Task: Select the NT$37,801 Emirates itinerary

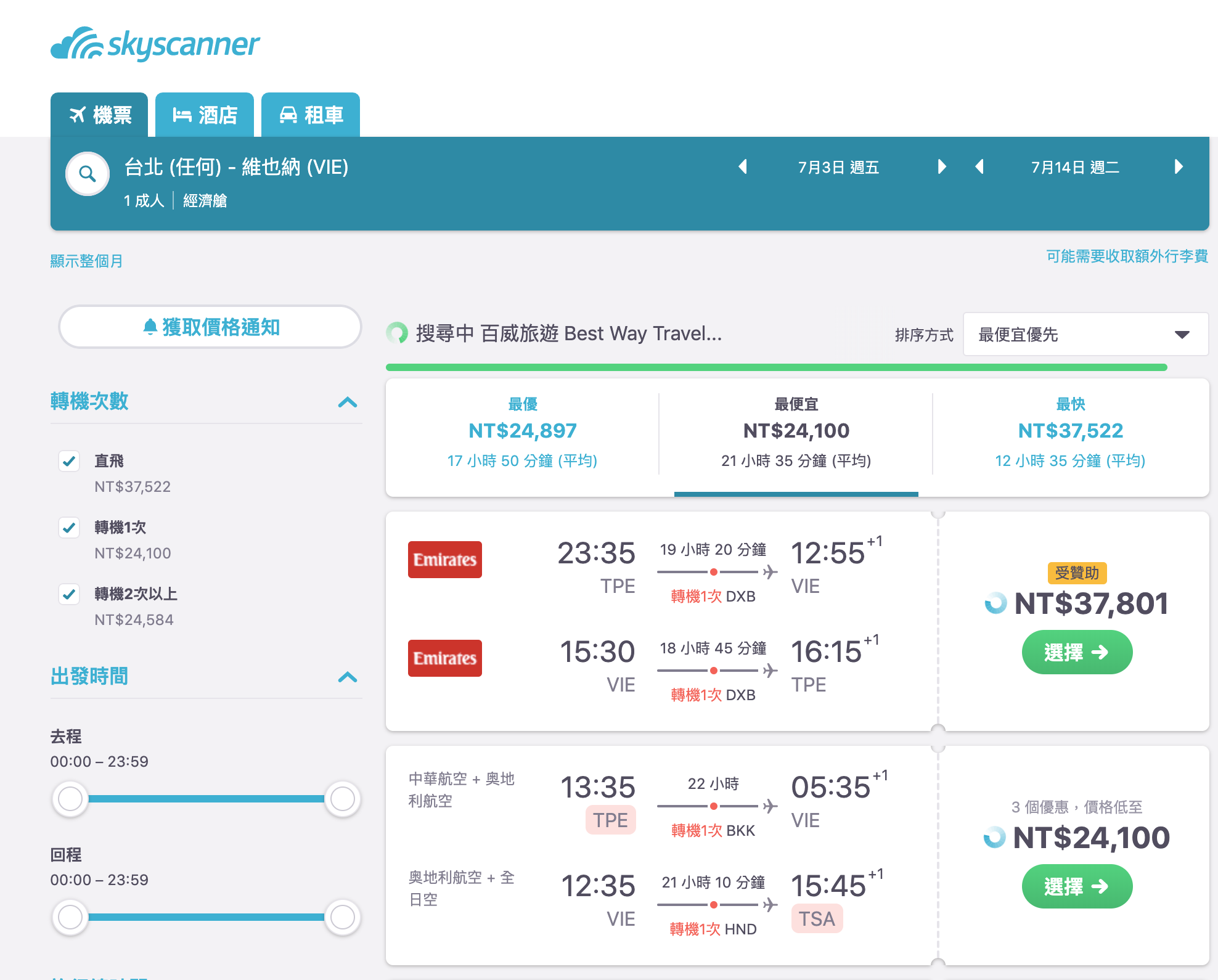Action: coord(1077,652)
